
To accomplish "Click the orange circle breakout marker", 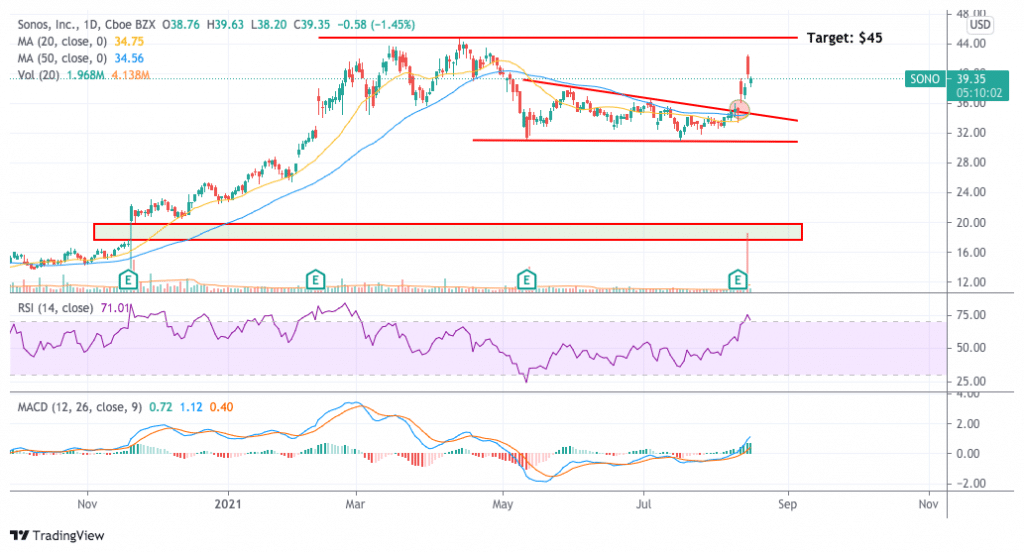I will 739,109.
